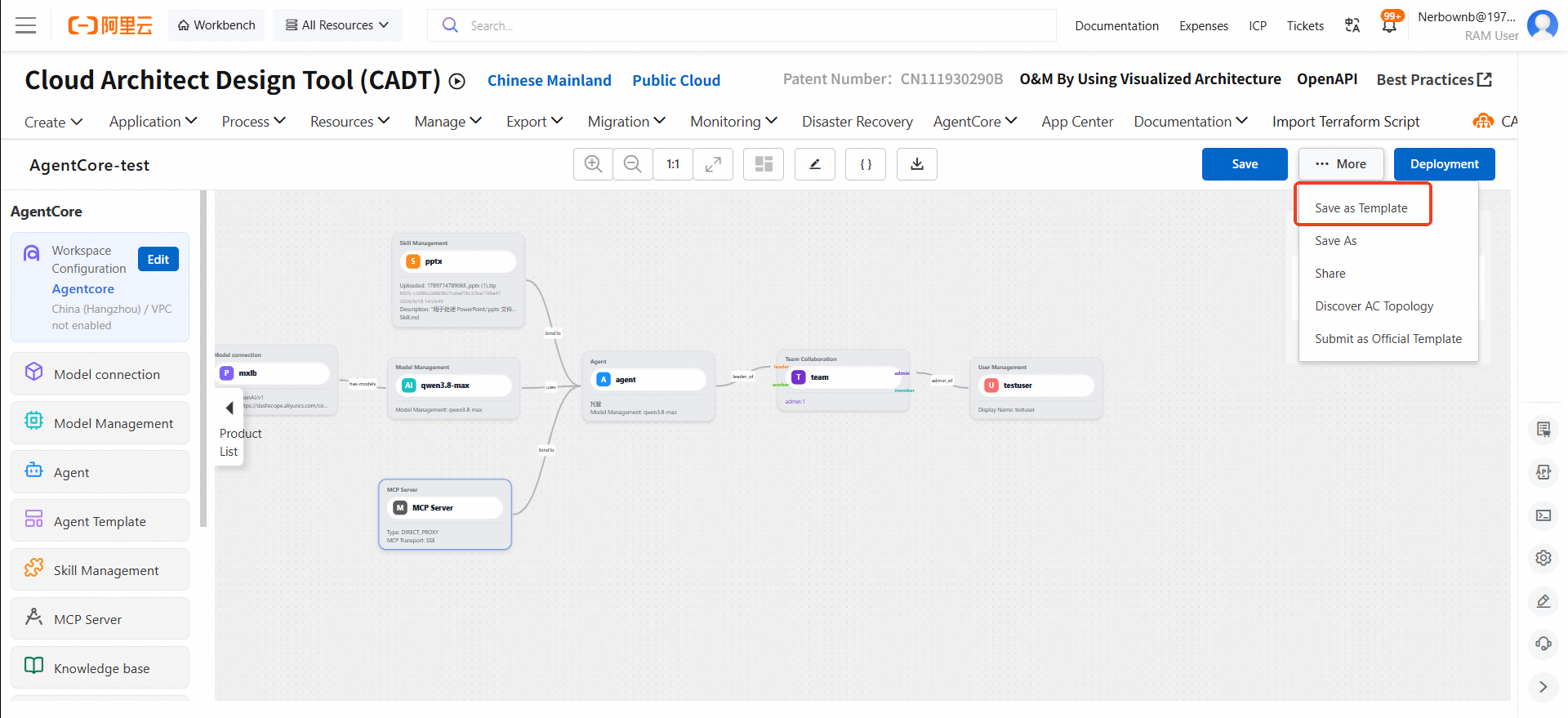Image resolution: width=1568 pixels, height=718 pixels.
Task: Select Save as Template option
Action: click(x=1362, y=208)
